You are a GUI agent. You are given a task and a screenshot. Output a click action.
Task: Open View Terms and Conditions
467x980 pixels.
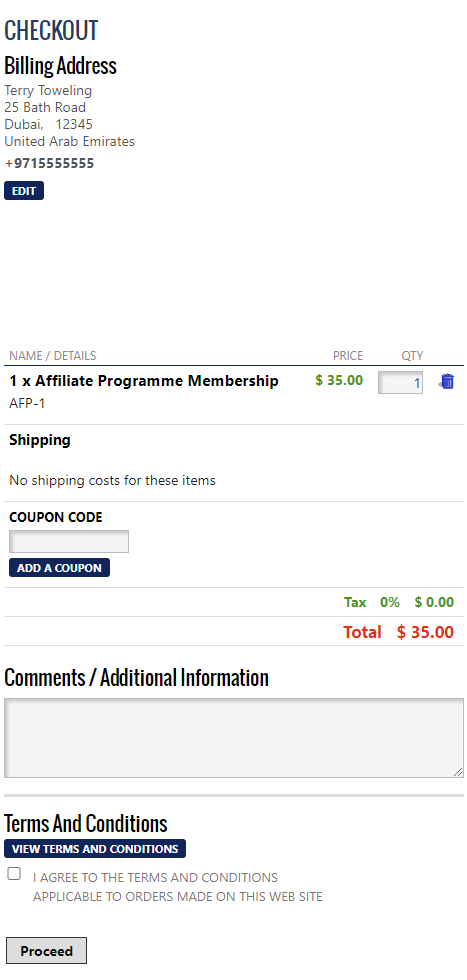coord(95,849)
